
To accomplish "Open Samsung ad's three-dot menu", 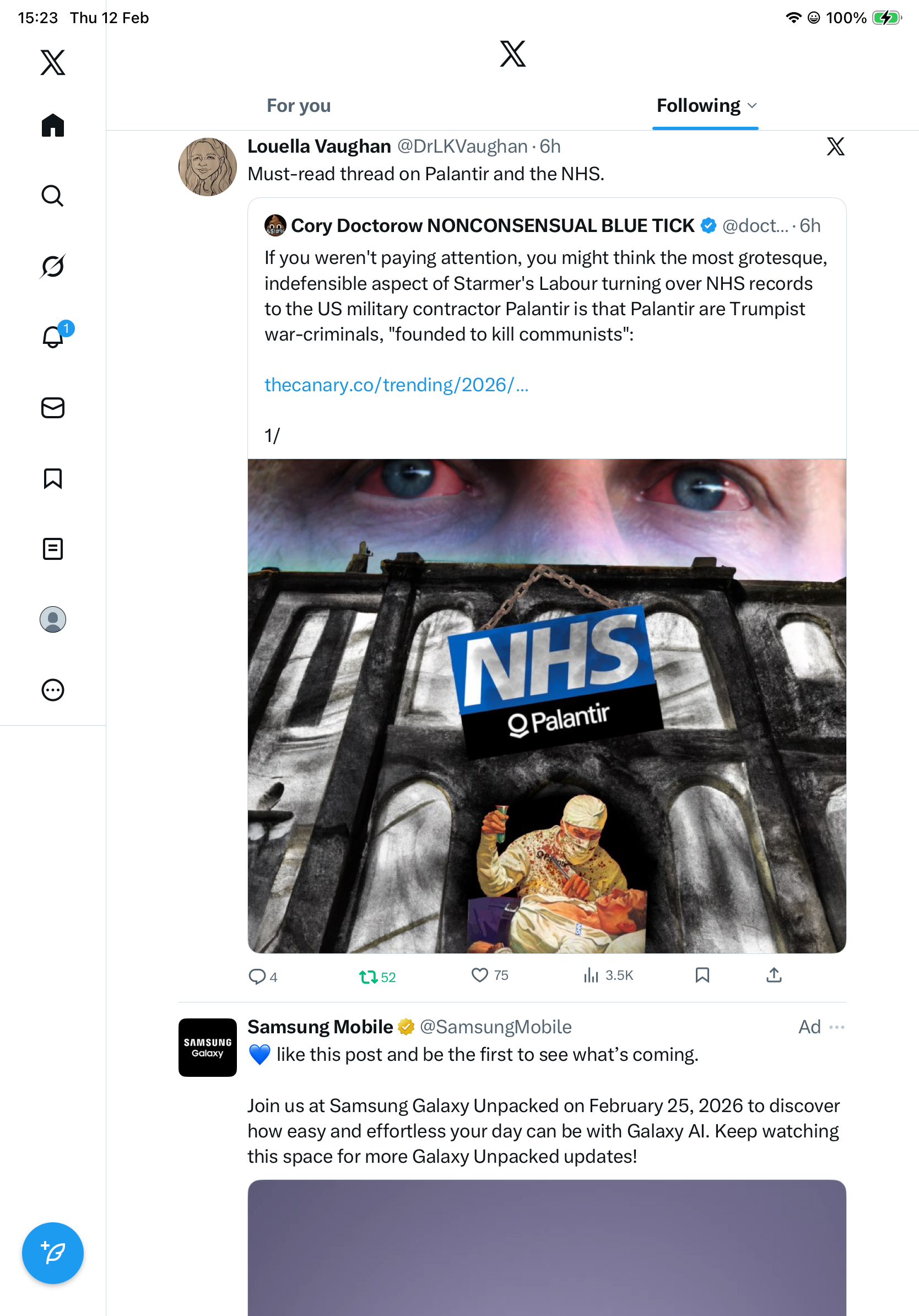I will click(836, 1027).
